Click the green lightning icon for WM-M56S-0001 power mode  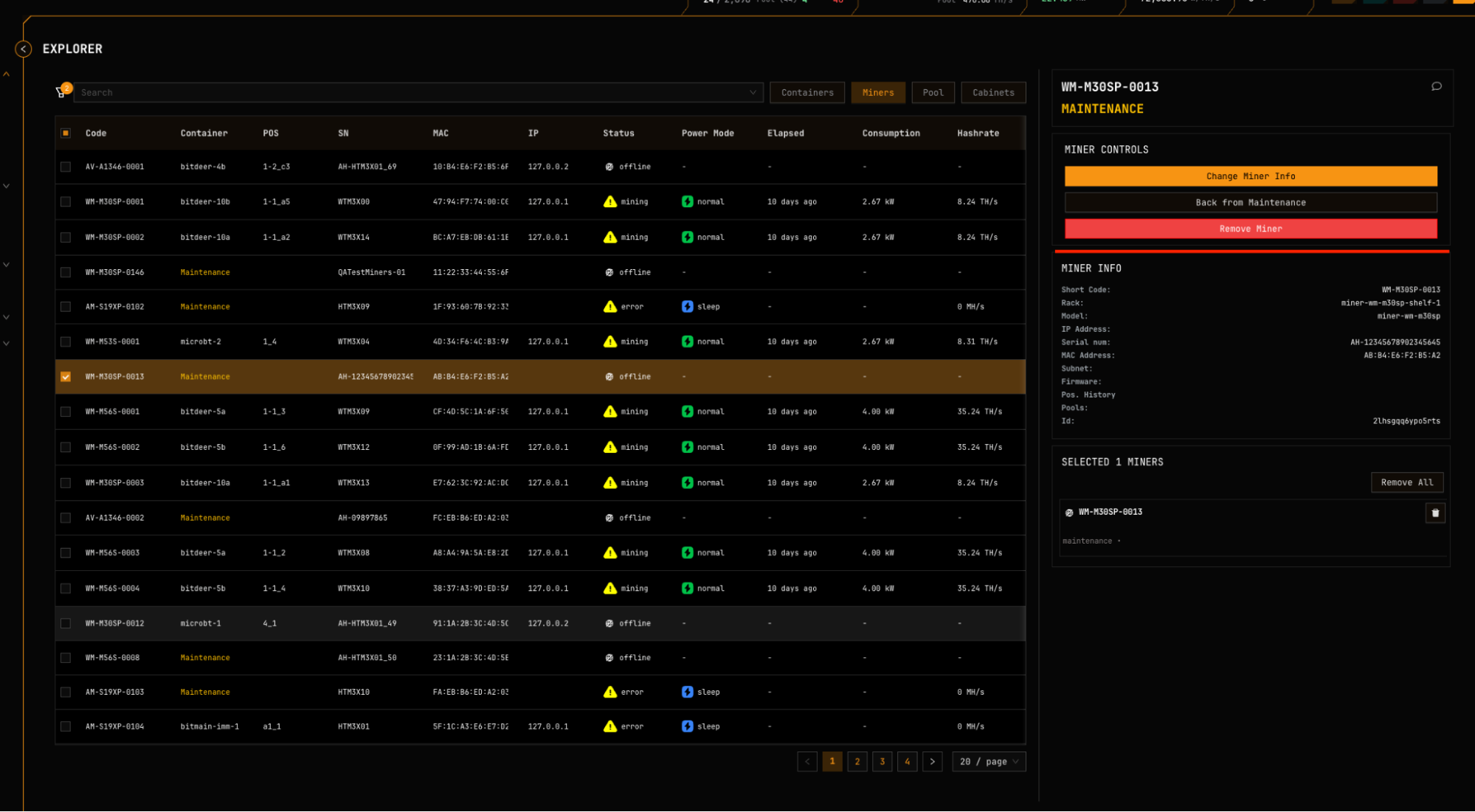pyautogui.click(x=688, y=412)
